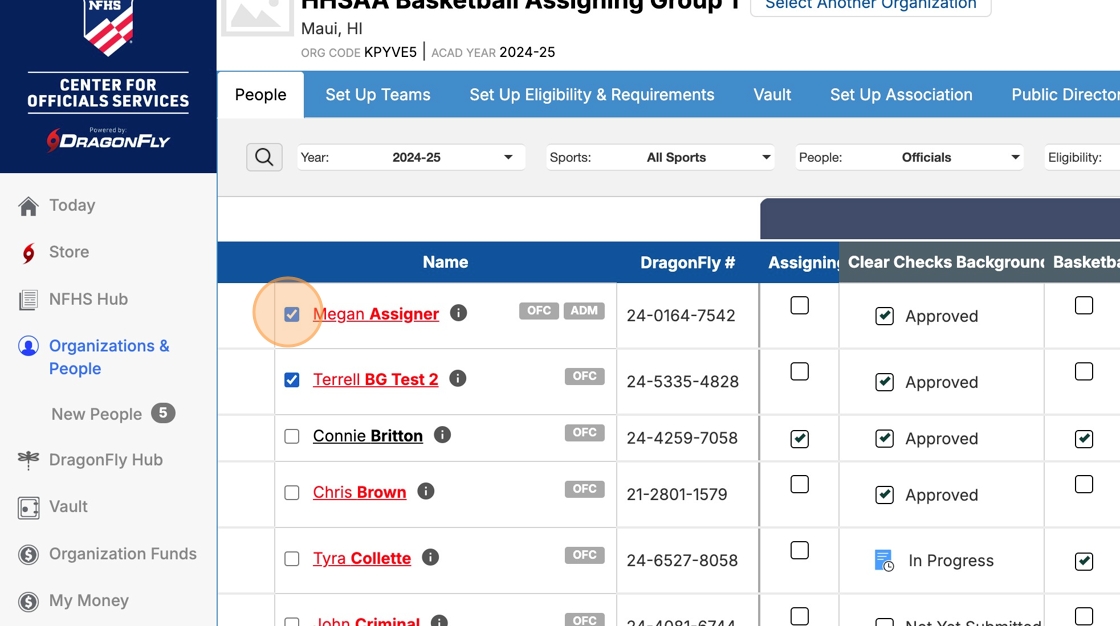Open the Today home icon
The width and height of the screenshot is (1120, 626).
29,206
